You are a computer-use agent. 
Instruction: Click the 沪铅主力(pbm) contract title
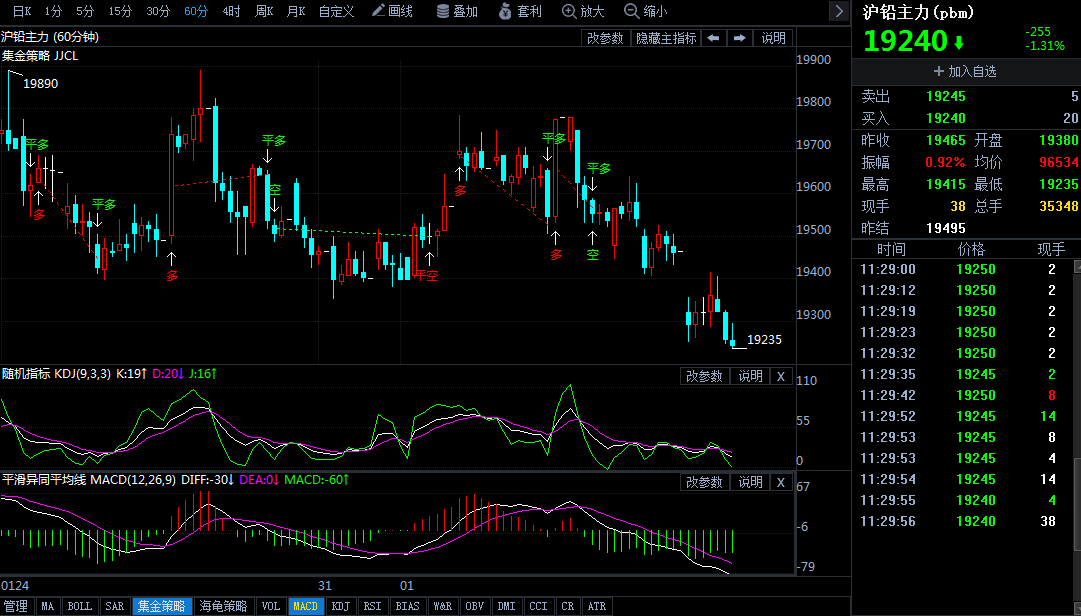tap(918, 12)
